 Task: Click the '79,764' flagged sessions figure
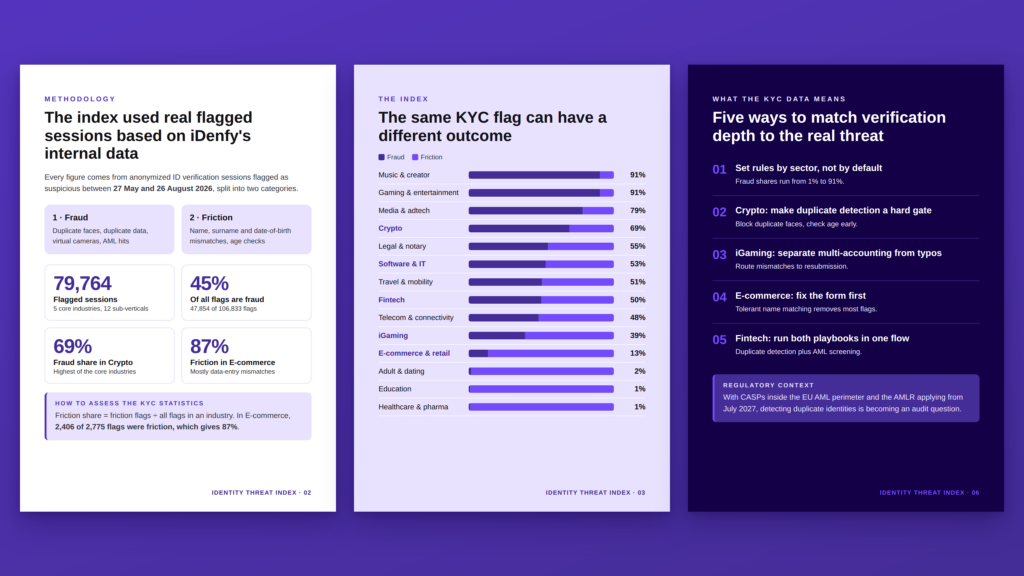click(82, 283)
